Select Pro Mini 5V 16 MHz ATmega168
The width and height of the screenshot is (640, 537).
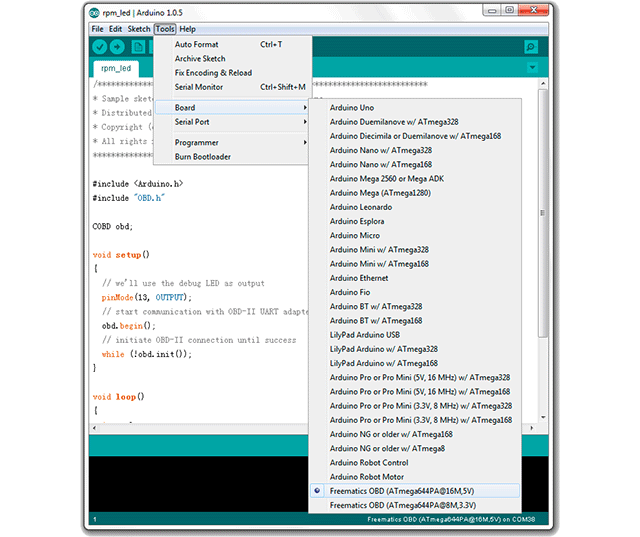pyautogui.click(x=415, y=392)
